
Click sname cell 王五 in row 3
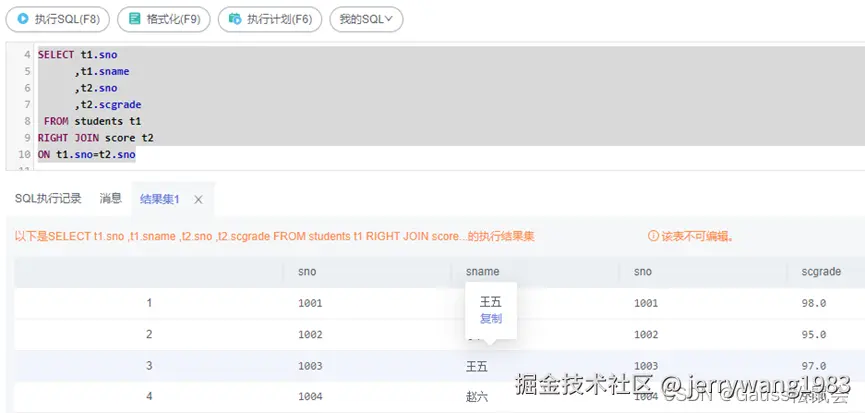477,366
